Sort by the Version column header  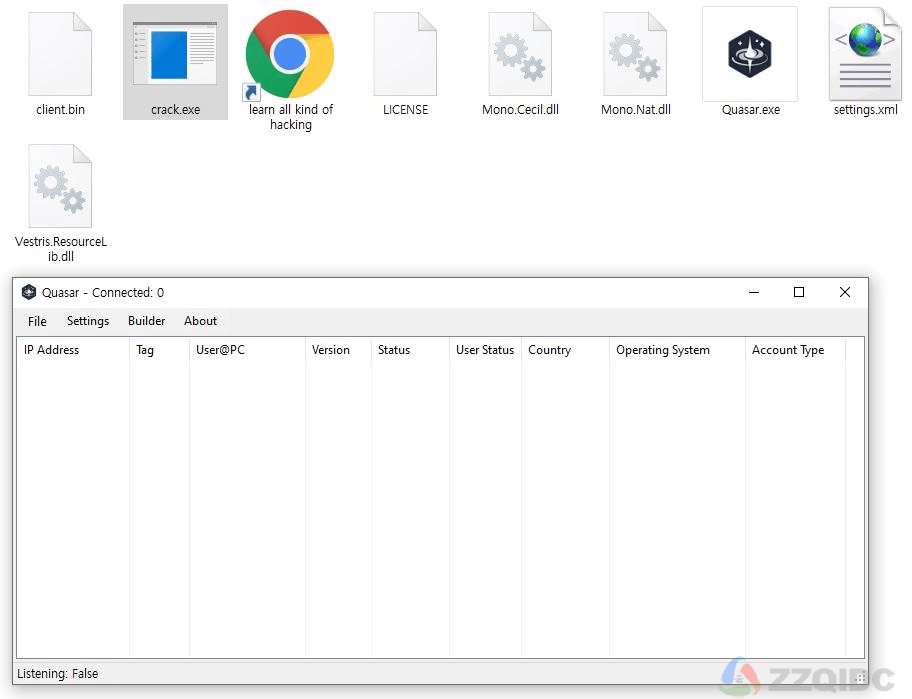click(339, 350)
